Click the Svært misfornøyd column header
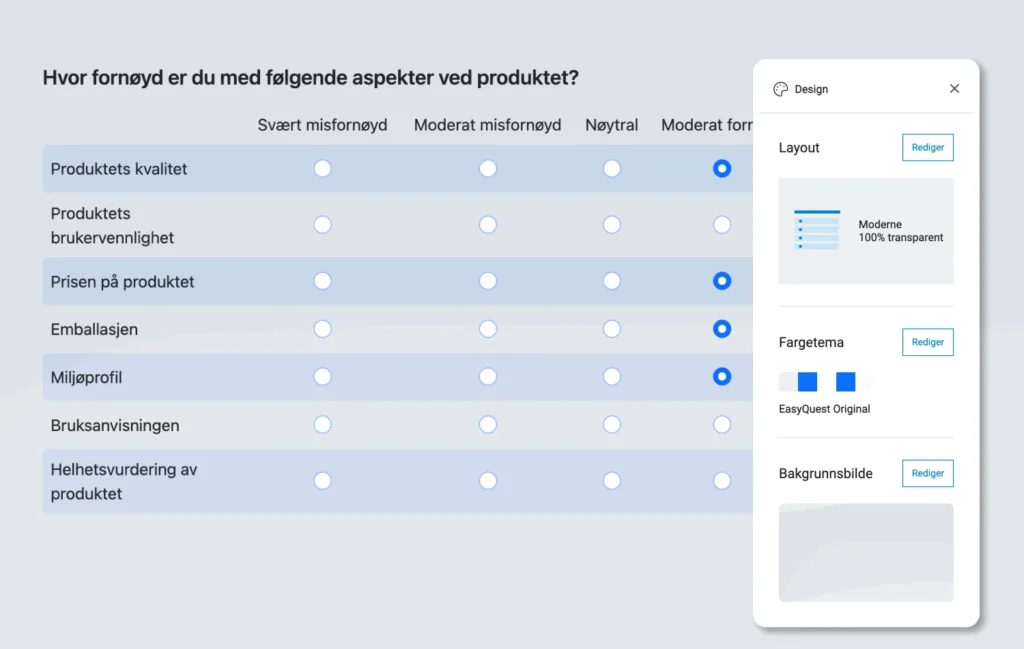1024x649 pixels. click(x=322, y=125)
